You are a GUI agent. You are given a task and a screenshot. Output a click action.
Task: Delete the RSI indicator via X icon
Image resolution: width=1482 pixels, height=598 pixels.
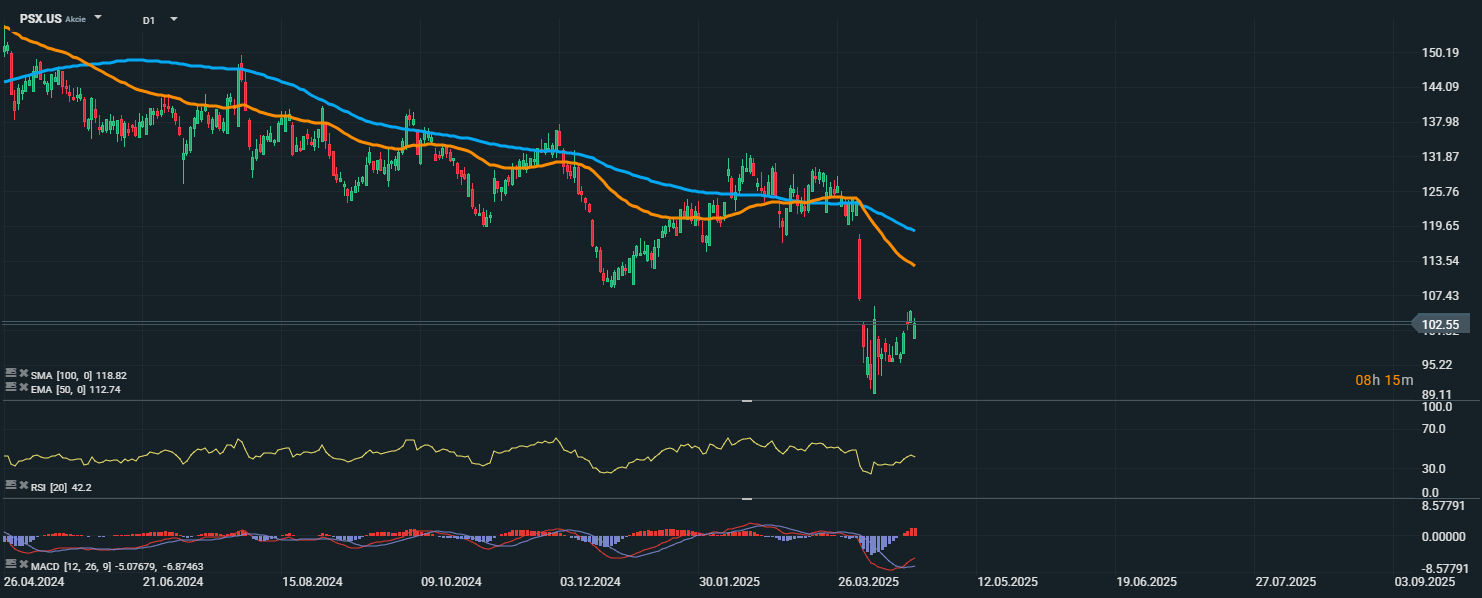pyautogui.click(x=23, y=485)
